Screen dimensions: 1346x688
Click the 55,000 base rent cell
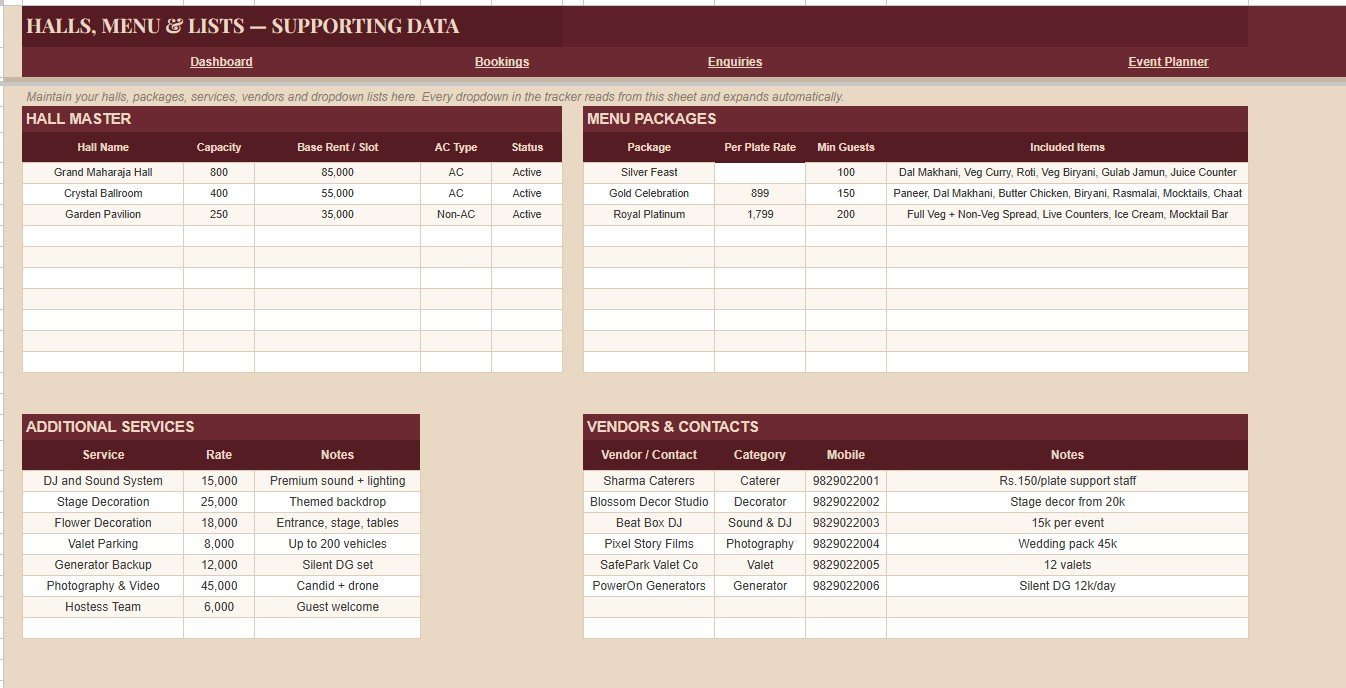337,194
